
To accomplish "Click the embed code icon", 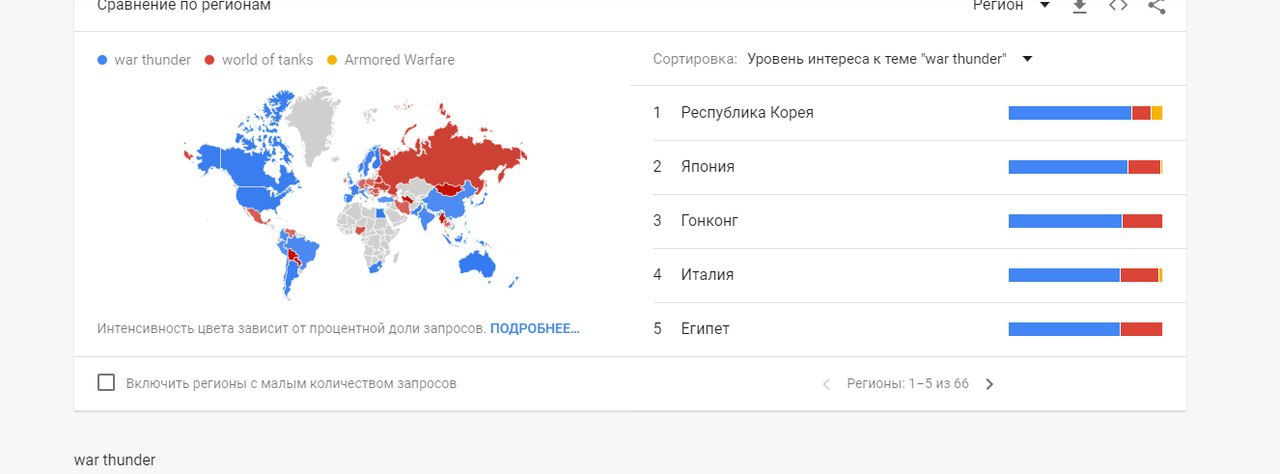I will (x=1118, y=6).
